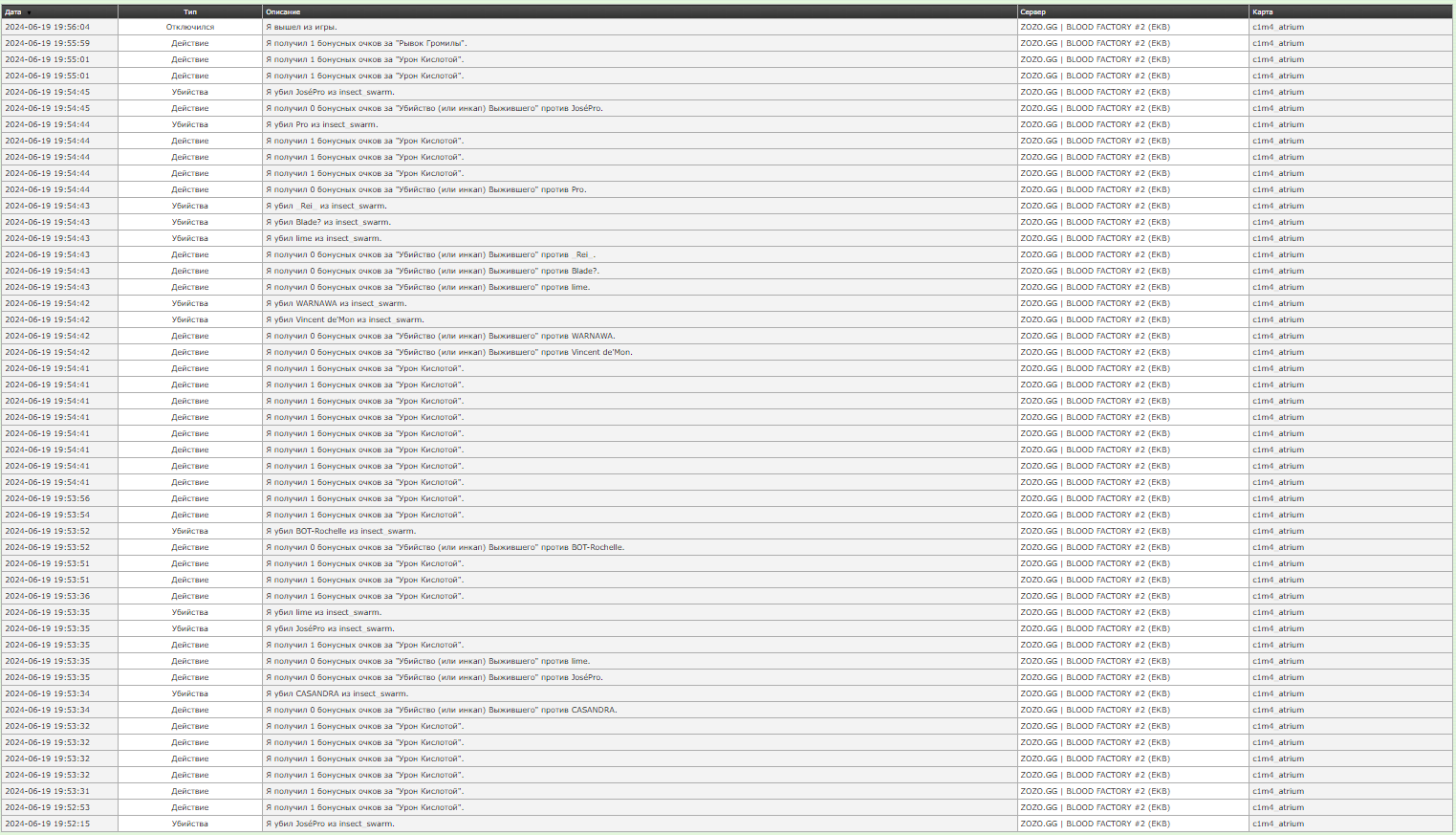Select the 19:55:59 timestamp cell
Image resolution: width=1456 pixels, height=835 pixels.
click(x=47, y=43)
